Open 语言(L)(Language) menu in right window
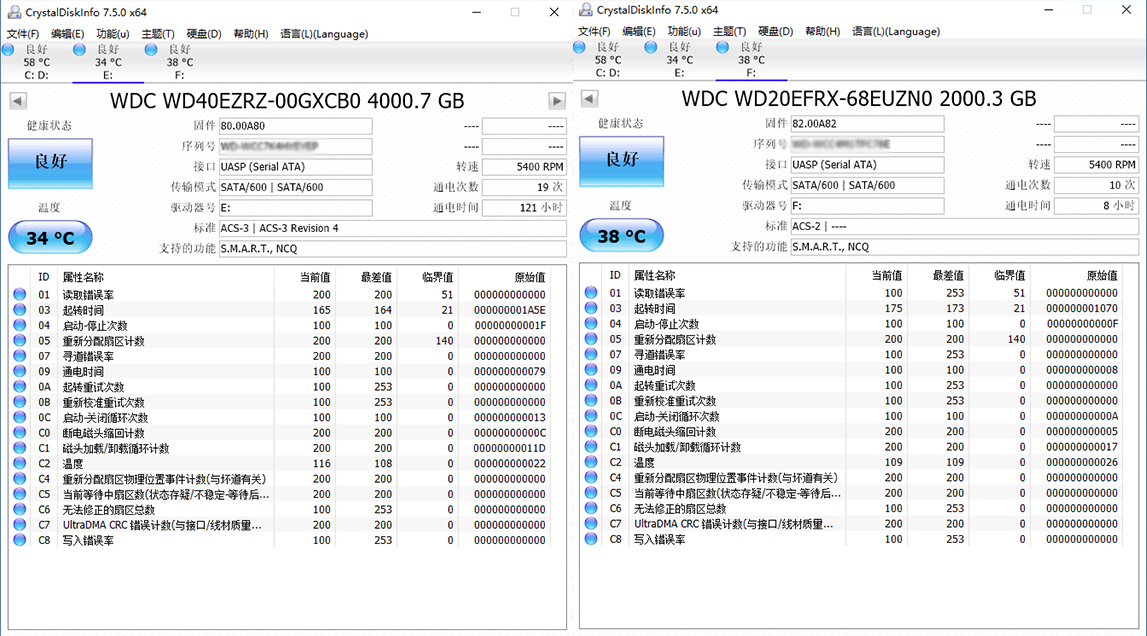This screenshot has width=1147, height=636. click(896, 31)
